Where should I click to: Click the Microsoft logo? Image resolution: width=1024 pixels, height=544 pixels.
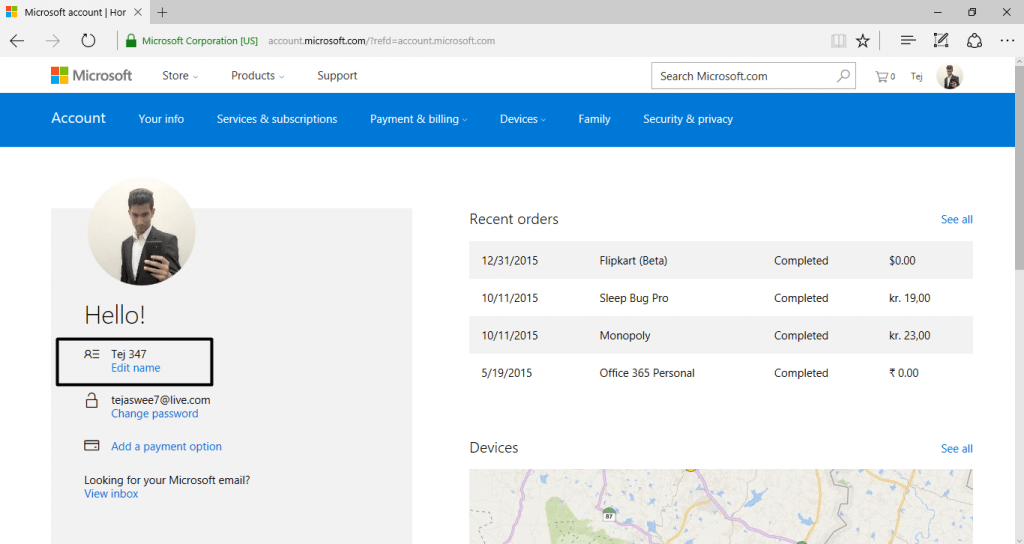91,75
